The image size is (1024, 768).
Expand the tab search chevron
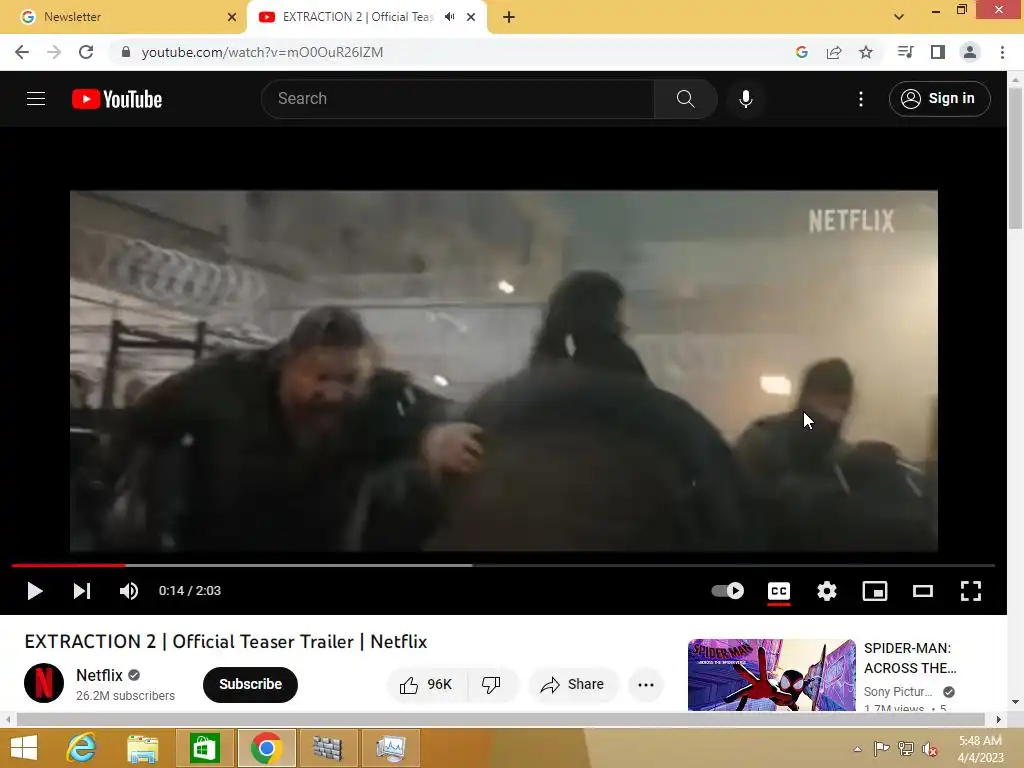click(x=899, y=17)
